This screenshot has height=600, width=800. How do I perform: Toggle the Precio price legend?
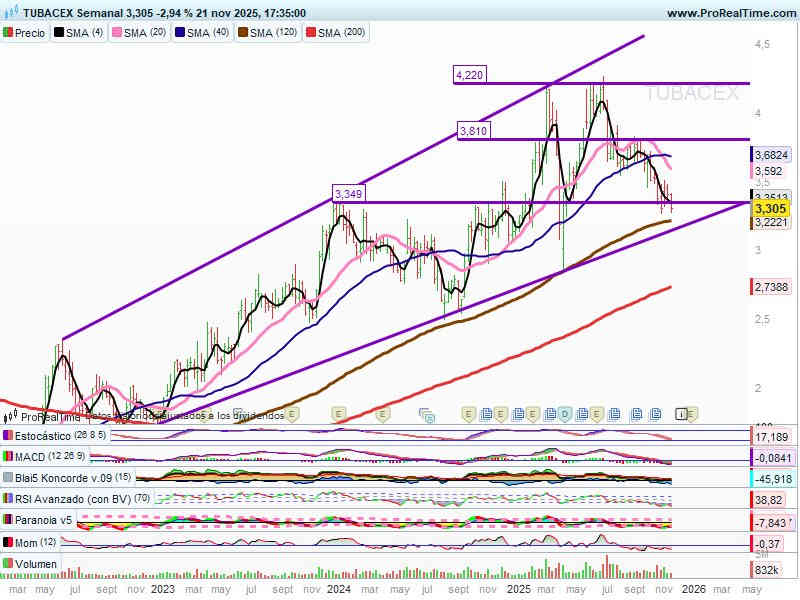pos(25,33)
